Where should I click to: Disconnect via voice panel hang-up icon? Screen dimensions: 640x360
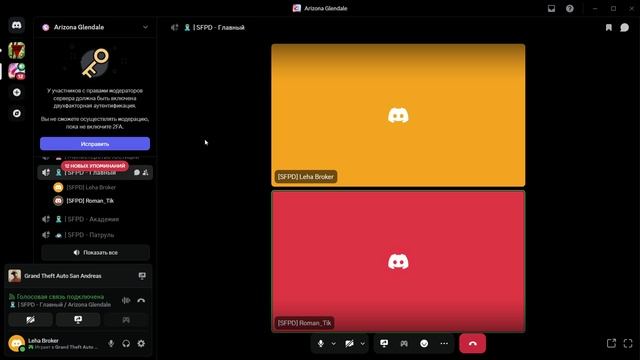coord(141,300)
